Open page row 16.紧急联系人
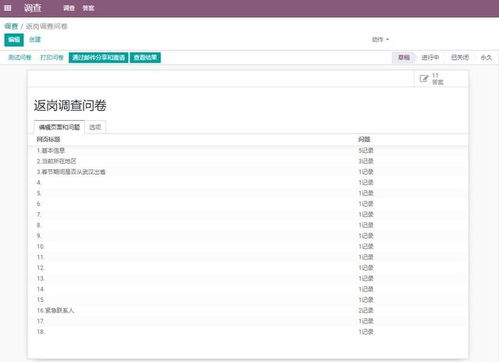This screenshot has height=362, width=499. 248,311
